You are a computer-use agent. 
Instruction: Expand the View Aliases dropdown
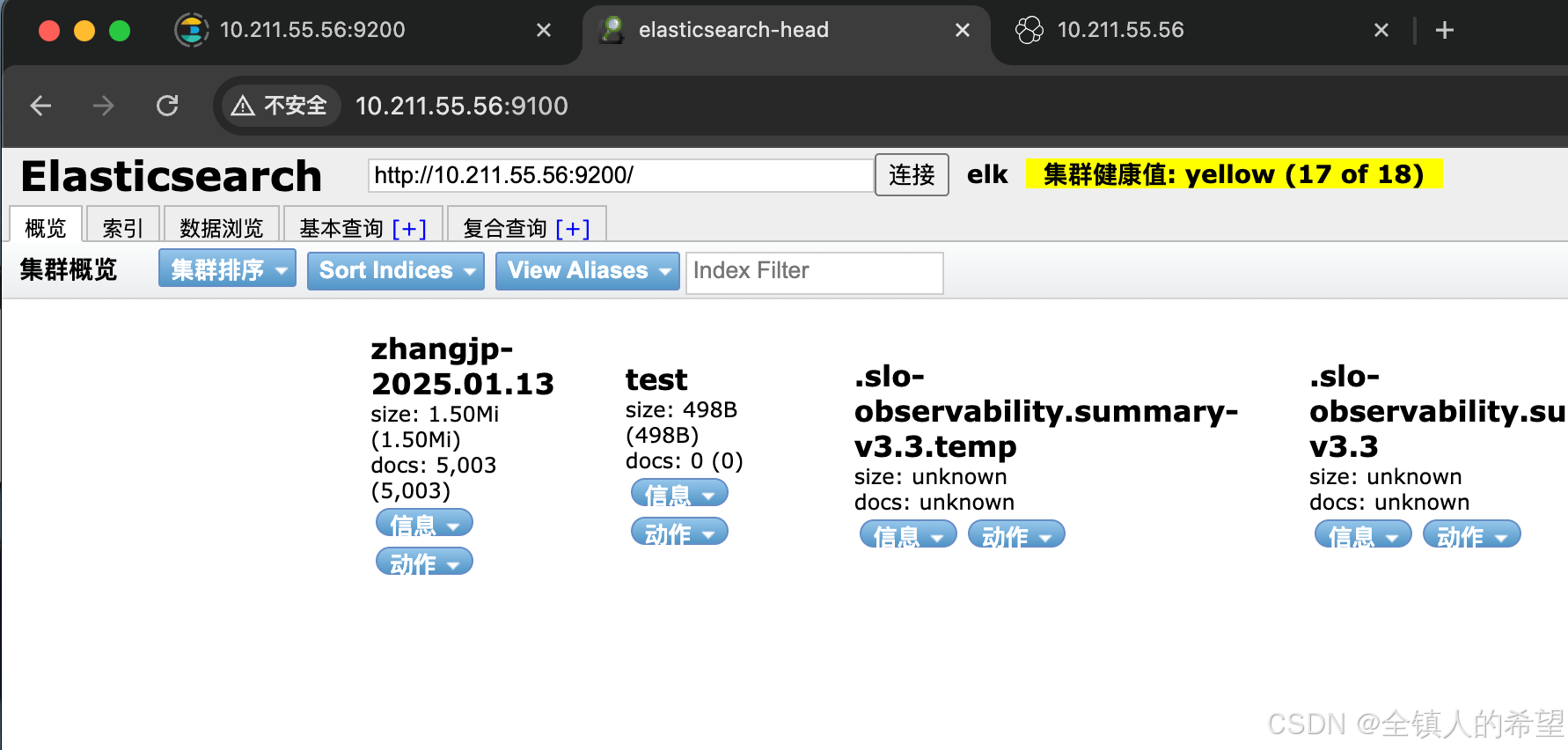pyautogui.click(x=587, y=270)
